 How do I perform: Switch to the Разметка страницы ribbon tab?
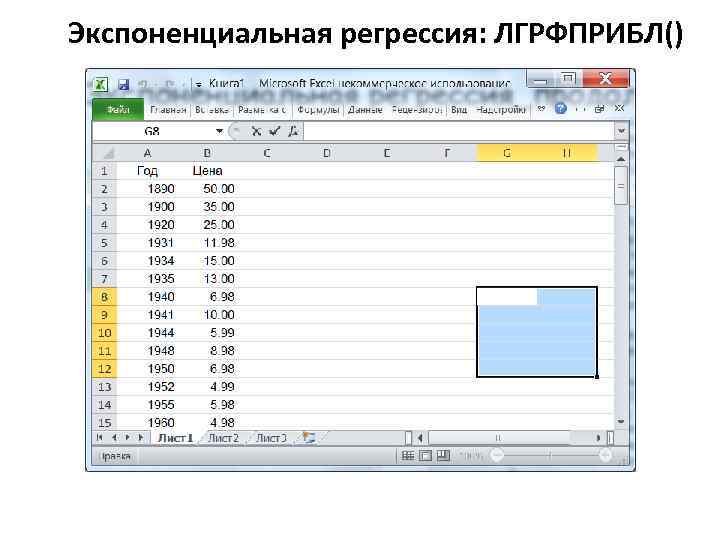click(262, 110)
